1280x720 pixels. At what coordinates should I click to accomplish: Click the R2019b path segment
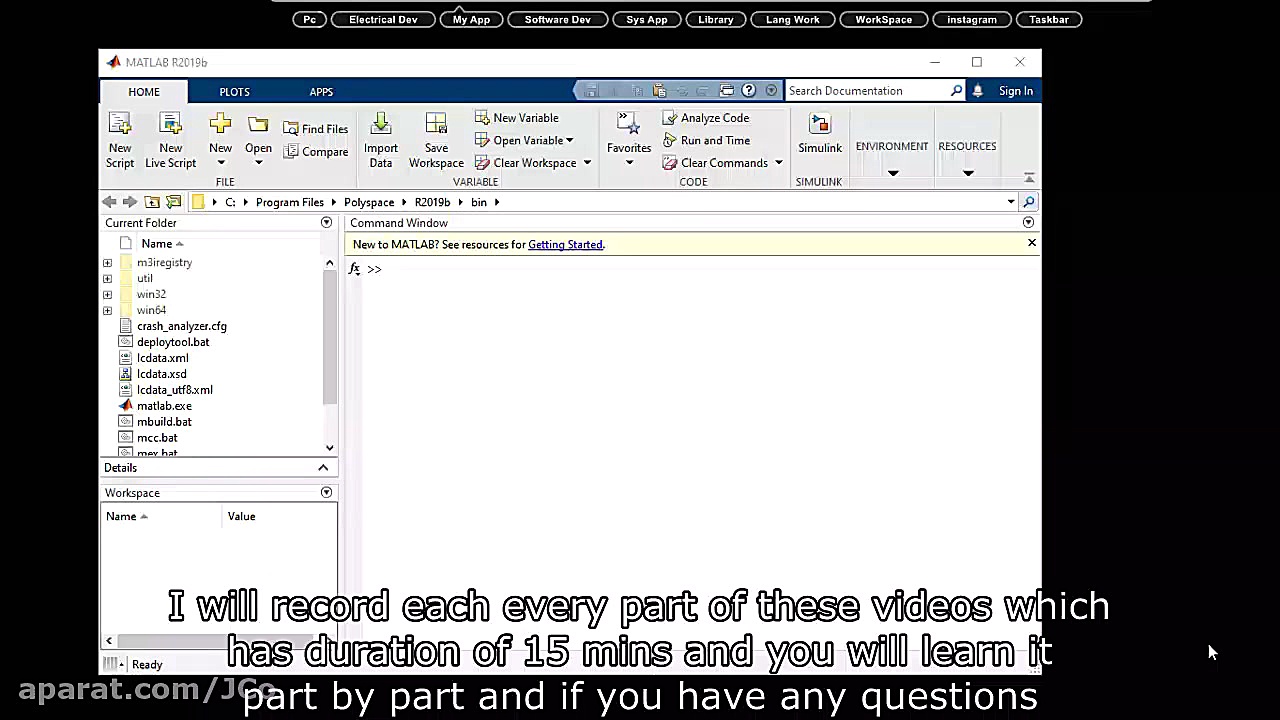432,202
